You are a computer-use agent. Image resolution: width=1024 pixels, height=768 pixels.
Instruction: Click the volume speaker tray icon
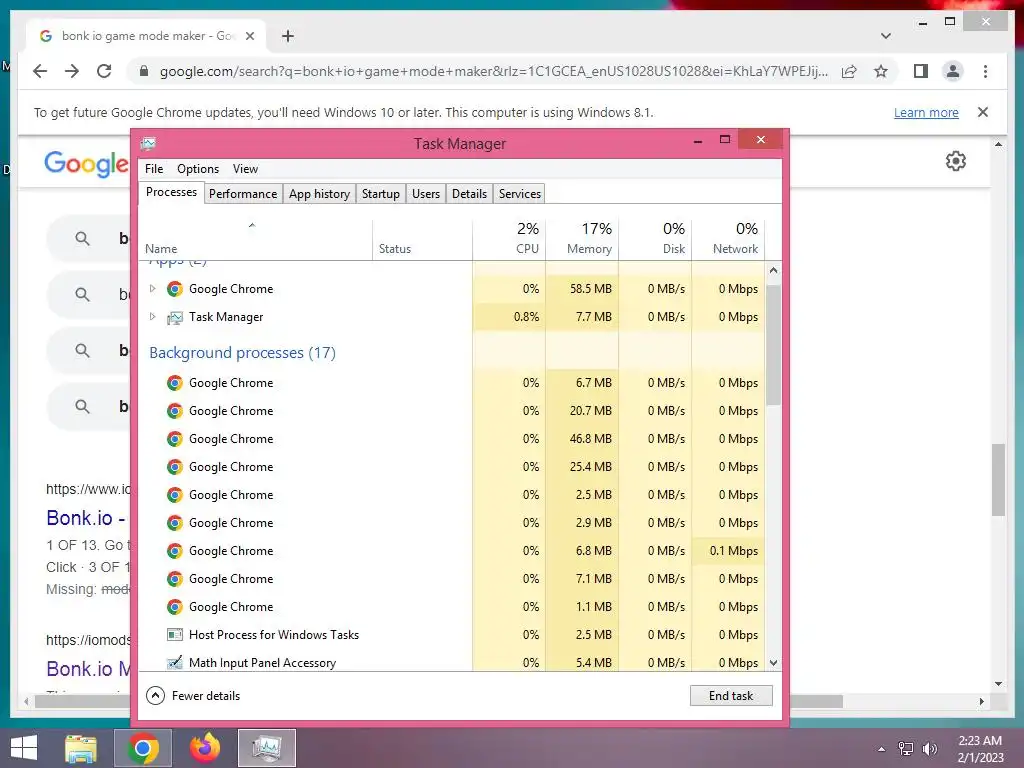[930, 749]
